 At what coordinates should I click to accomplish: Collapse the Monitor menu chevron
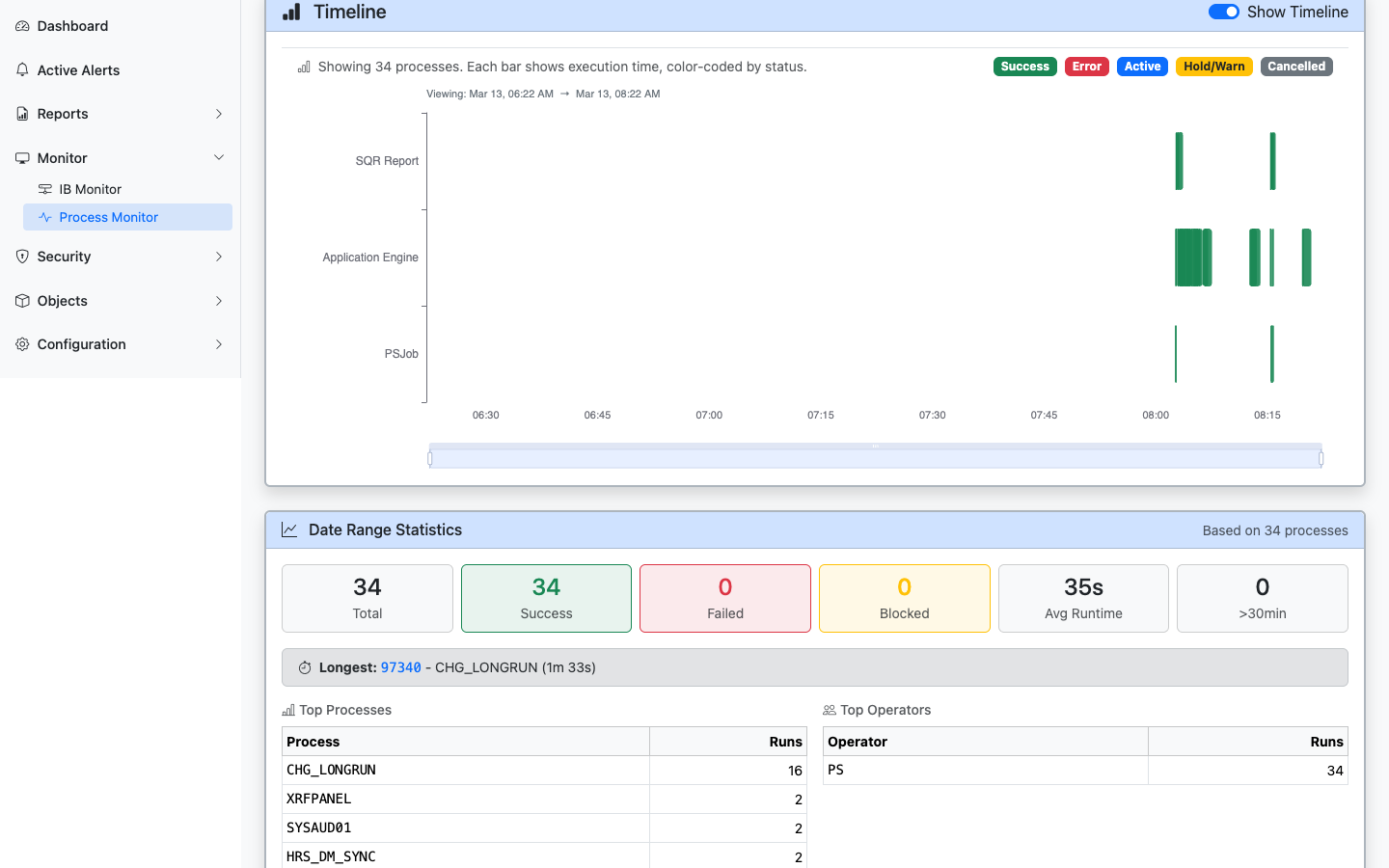tap(219, 158)
